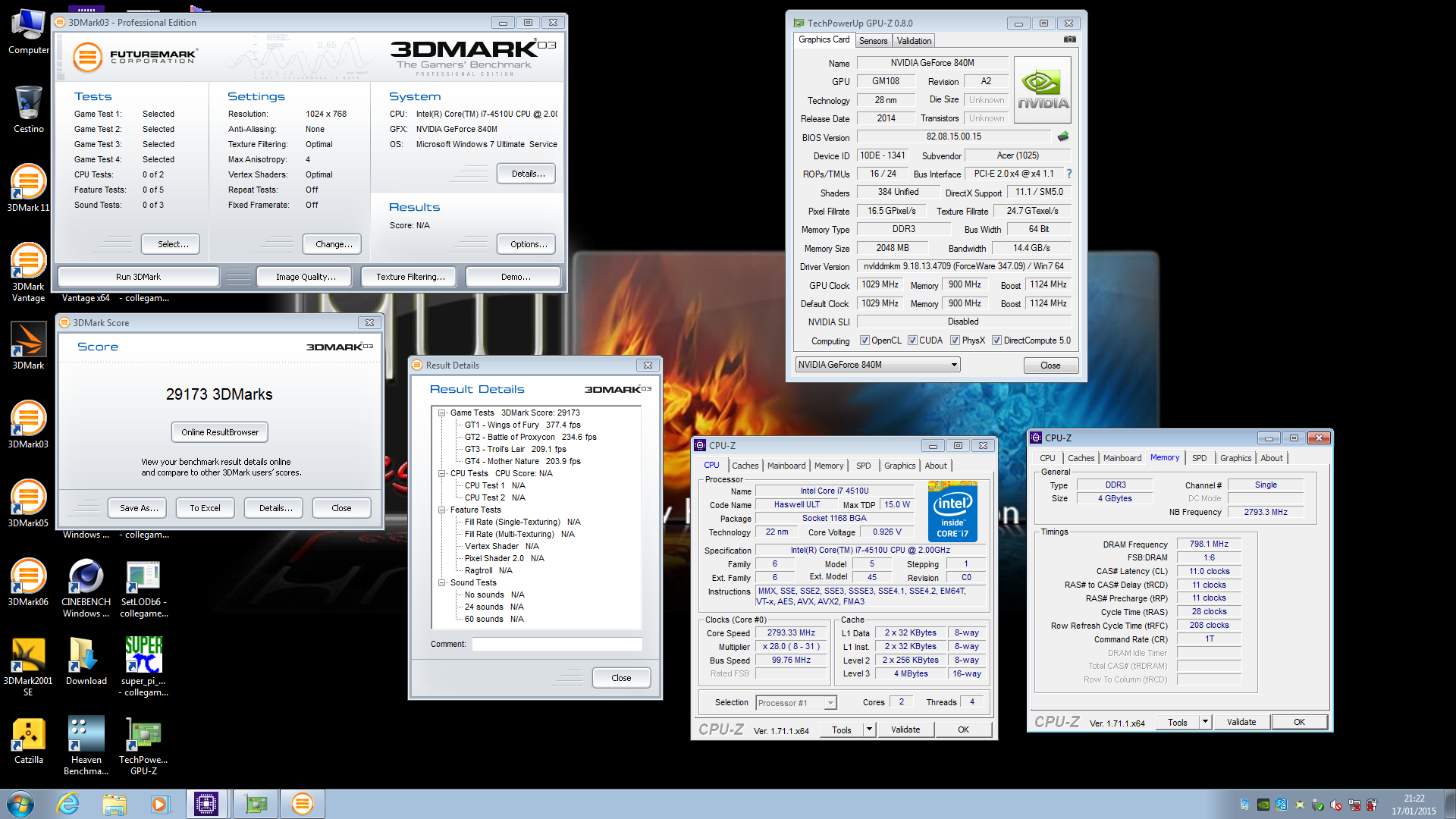1456x819 pixels.
Task: Open the 3DMark2001 SE desktop shortcut
Action: pos(28,667)
